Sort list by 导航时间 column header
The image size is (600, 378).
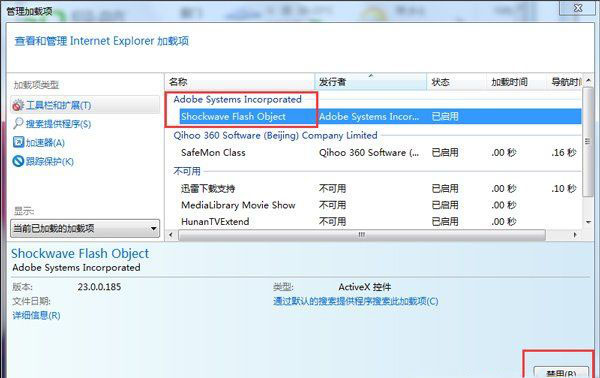(565, 82)
